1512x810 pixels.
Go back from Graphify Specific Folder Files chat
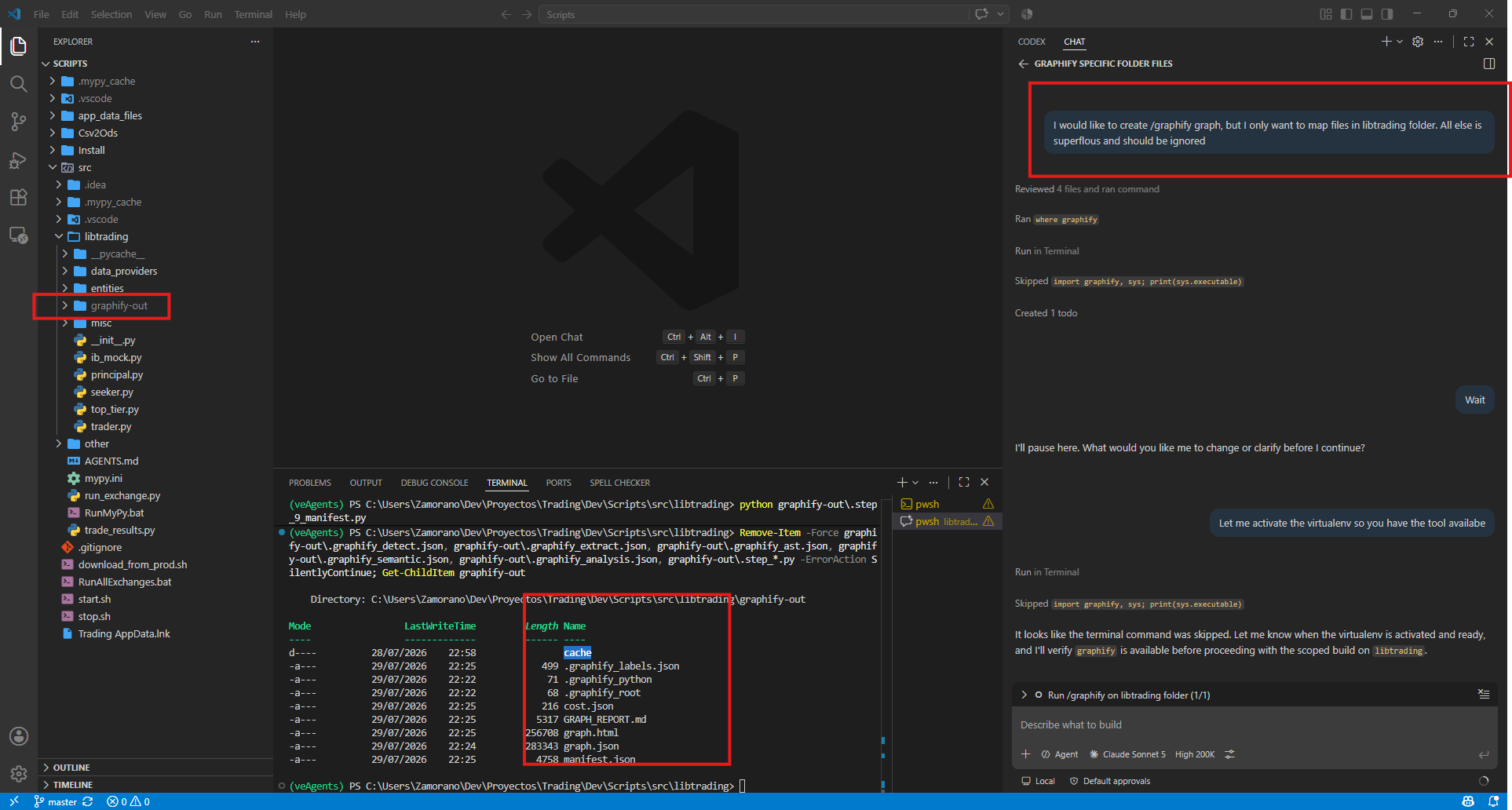(1023, 64)
